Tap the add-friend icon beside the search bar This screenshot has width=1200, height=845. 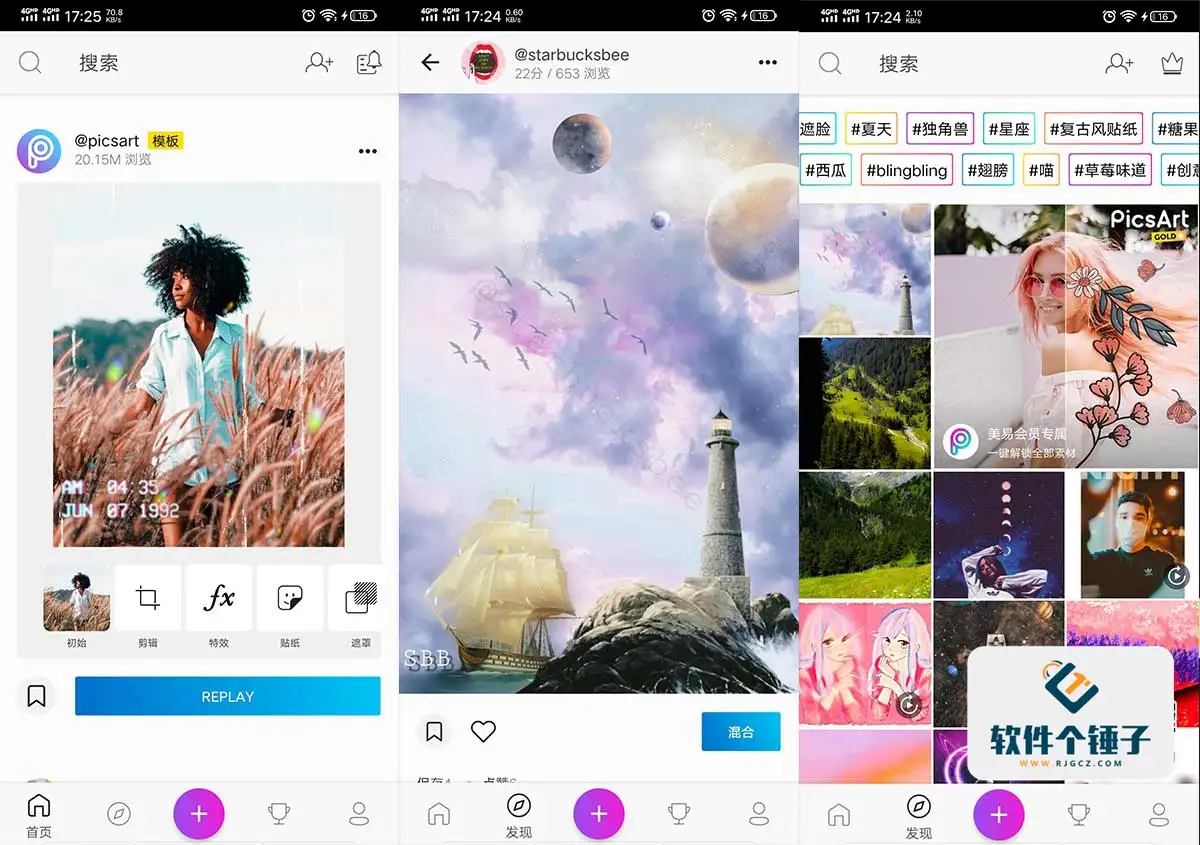[x=318, y=62]
